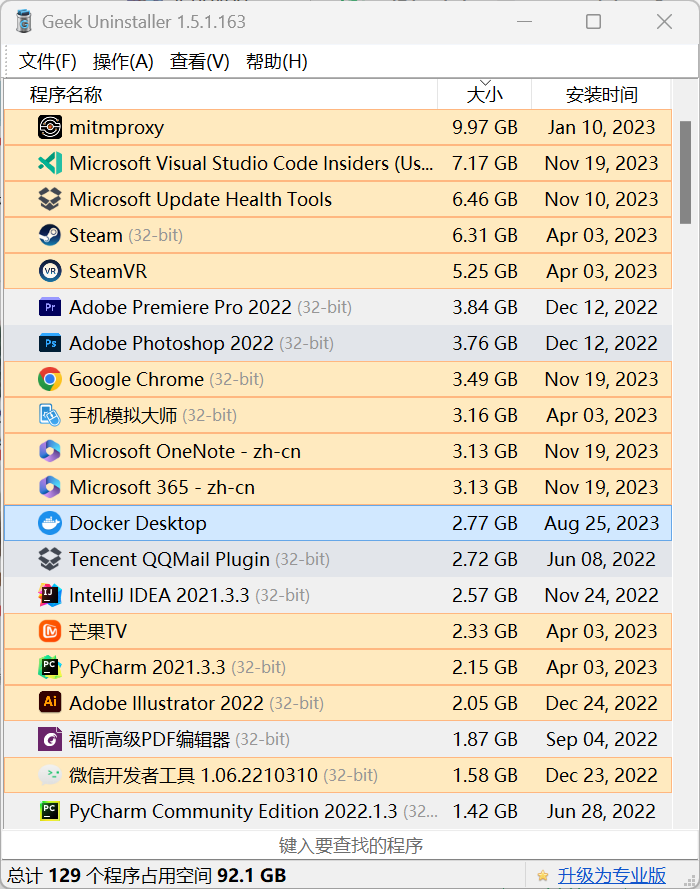Select the 芒果TV name text
The image size is (700, 889).
click(x=97, y=631)
